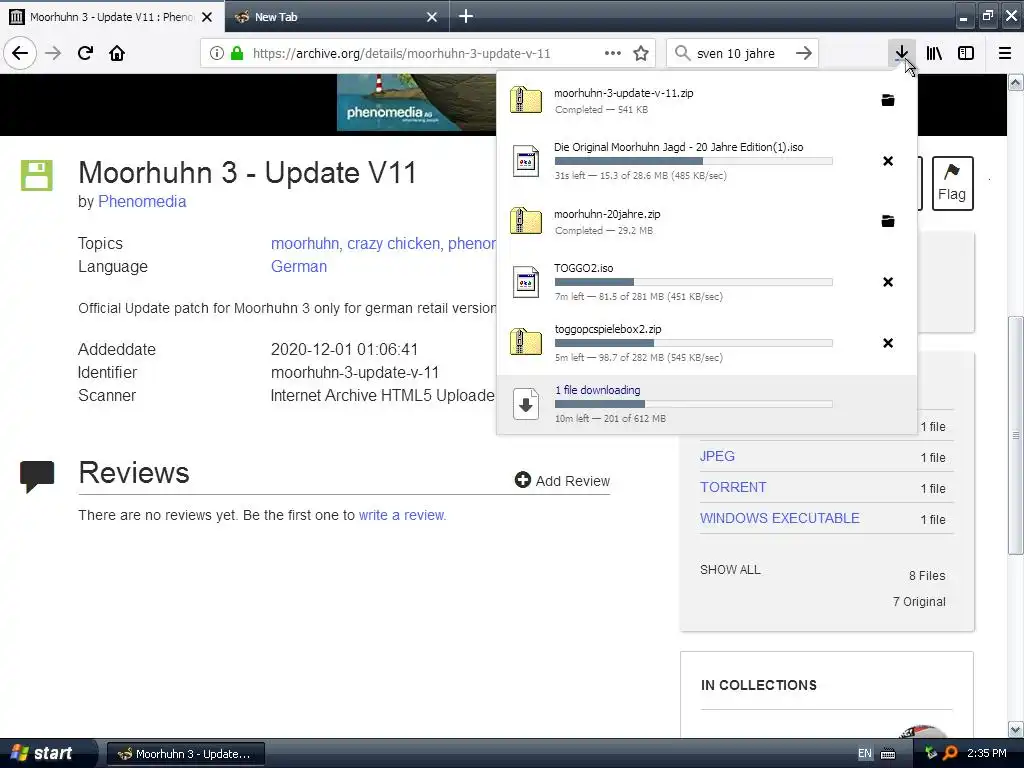
Task: Cancel the toggopcspielebox2.zip download
Action: (888, 343)
